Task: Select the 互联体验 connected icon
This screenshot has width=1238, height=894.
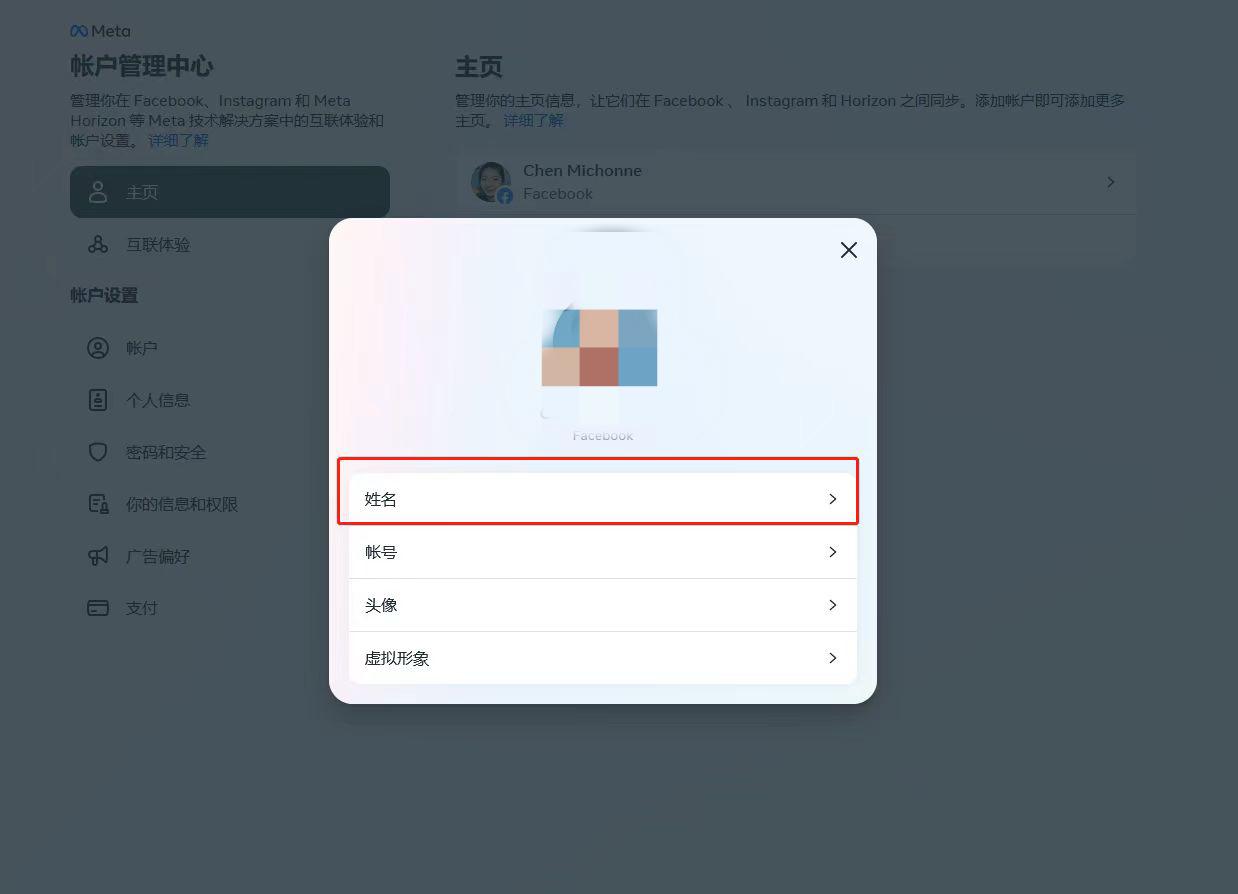Action: coord(98,244)
